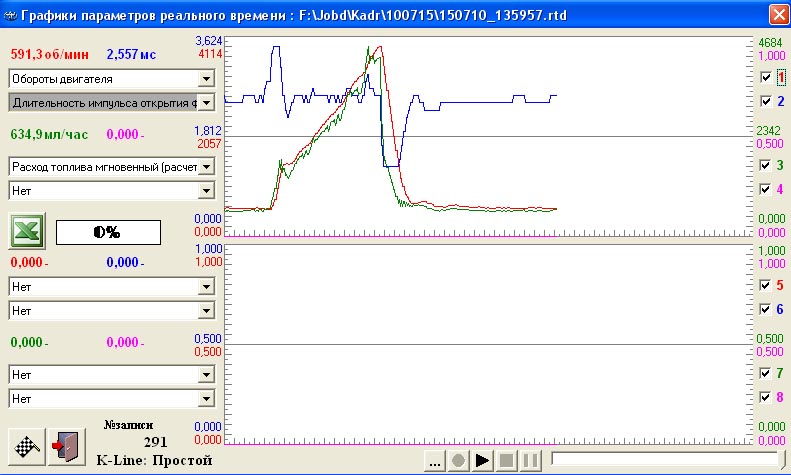Uncheck graph channel 5 checkbox
Viewport: 791px width, 475px height.
(765, 285)
